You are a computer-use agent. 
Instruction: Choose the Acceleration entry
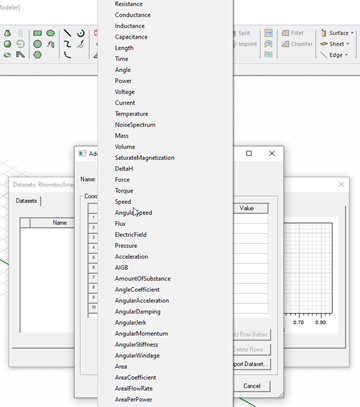pyautogui.click(x=131, y=257)
